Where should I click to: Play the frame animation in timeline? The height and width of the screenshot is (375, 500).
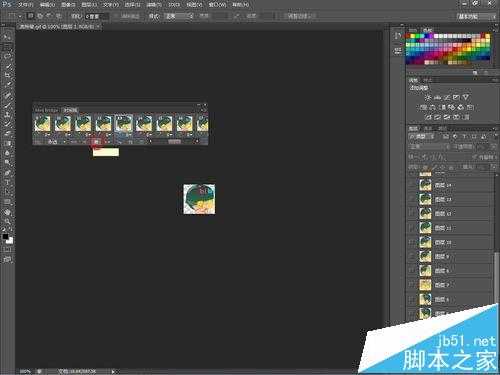coord(96,142)
